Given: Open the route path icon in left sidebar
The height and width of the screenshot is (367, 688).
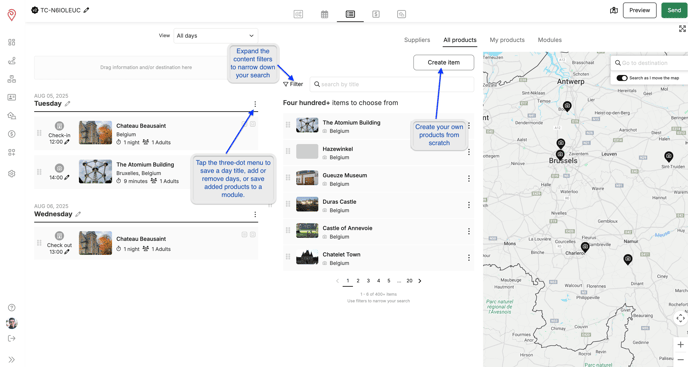Looking at the screenshot, I should tap(12, 61).
